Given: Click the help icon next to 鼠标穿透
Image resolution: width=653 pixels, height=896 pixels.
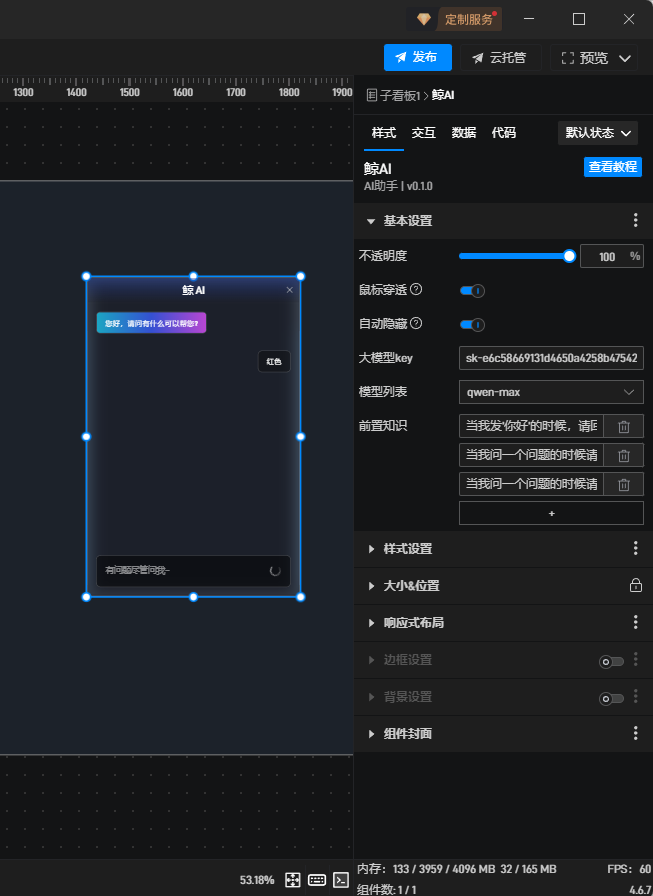Looking at the screenshot, I should 416,290.
